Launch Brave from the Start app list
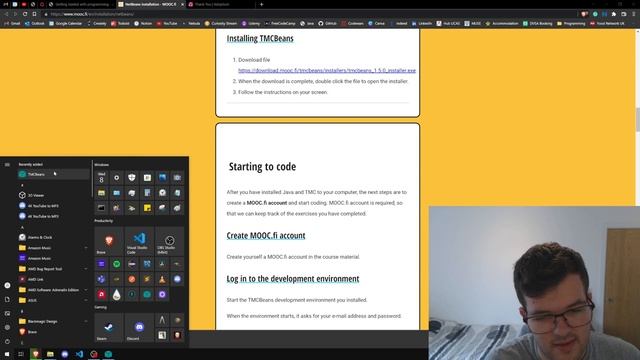The image size is (640, 360). (x=53, y=332)
